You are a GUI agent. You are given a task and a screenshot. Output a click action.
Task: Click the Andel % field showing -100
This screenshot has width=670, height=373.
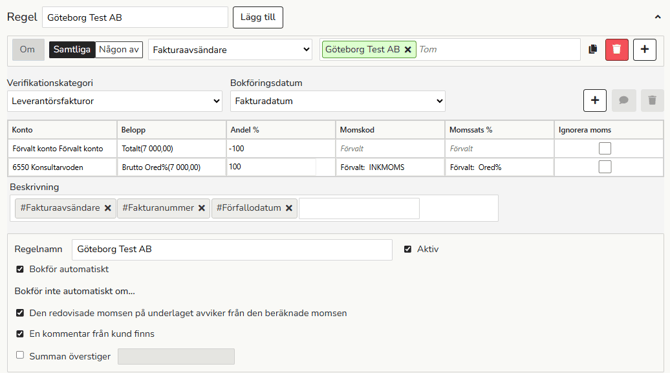coord(280,148)
